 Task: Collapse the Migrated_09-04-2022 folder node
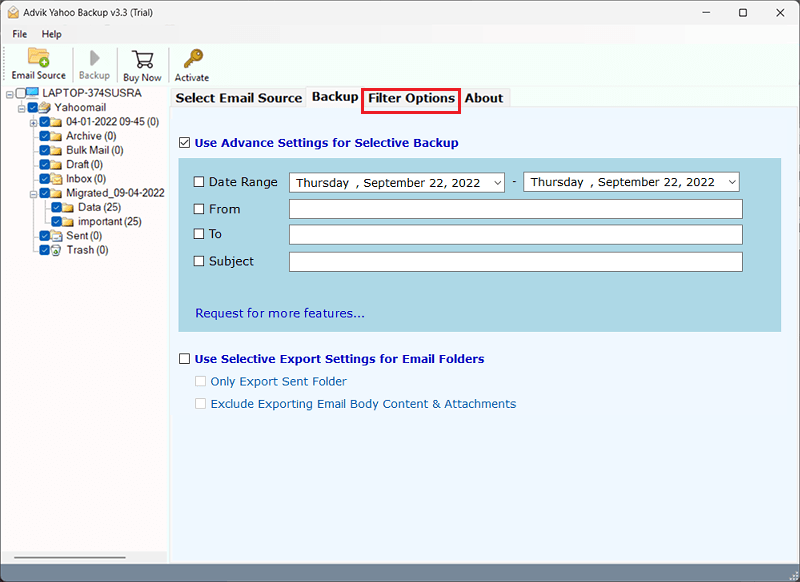click(x=33, y=194)
